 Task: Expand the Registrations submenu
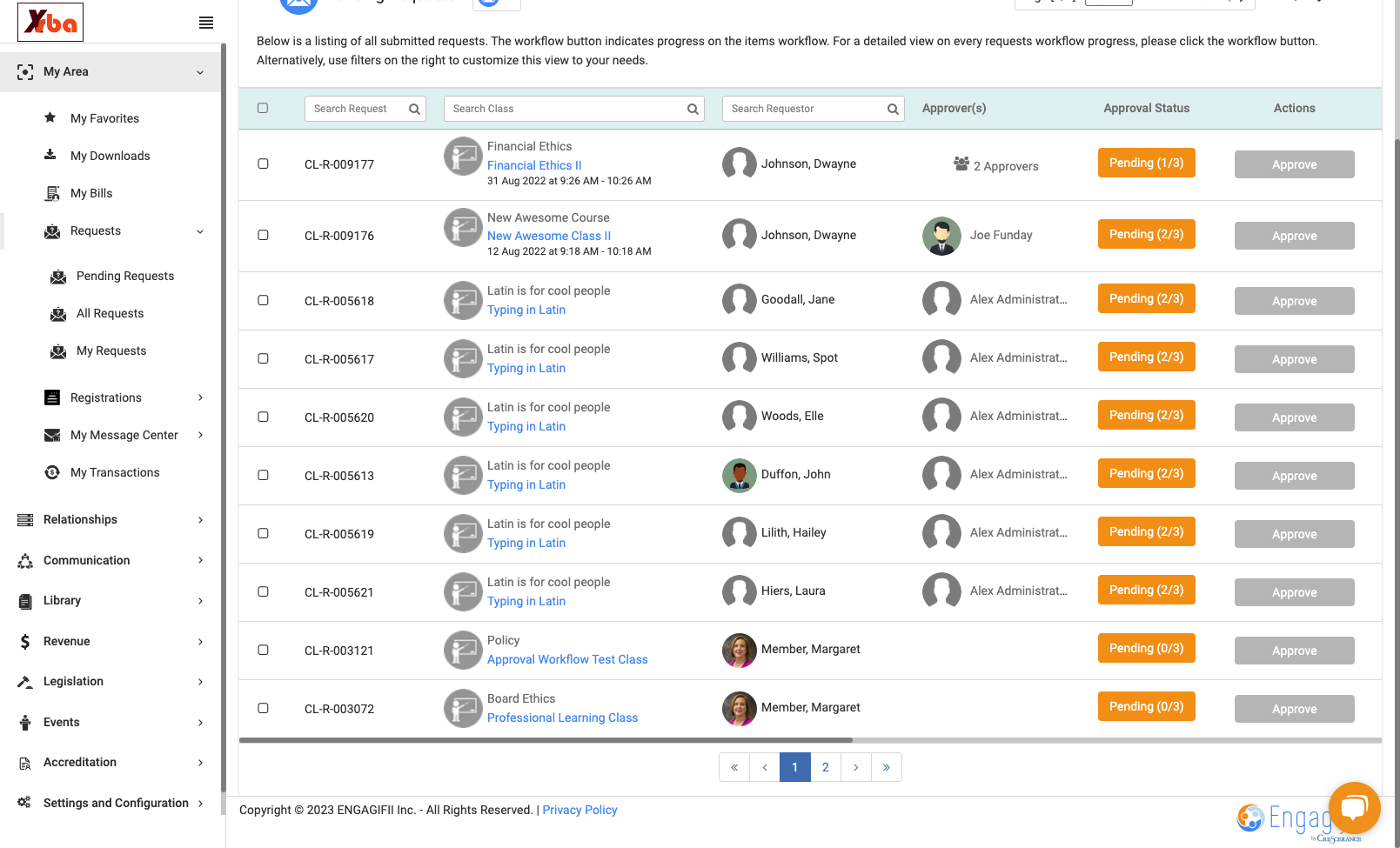point(200,397)
